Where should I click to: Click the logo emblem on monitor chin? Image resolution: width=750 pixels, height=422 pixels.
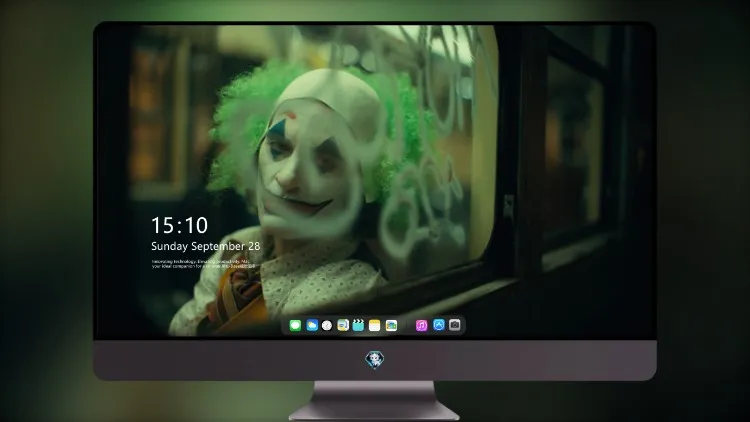point(375,360)
